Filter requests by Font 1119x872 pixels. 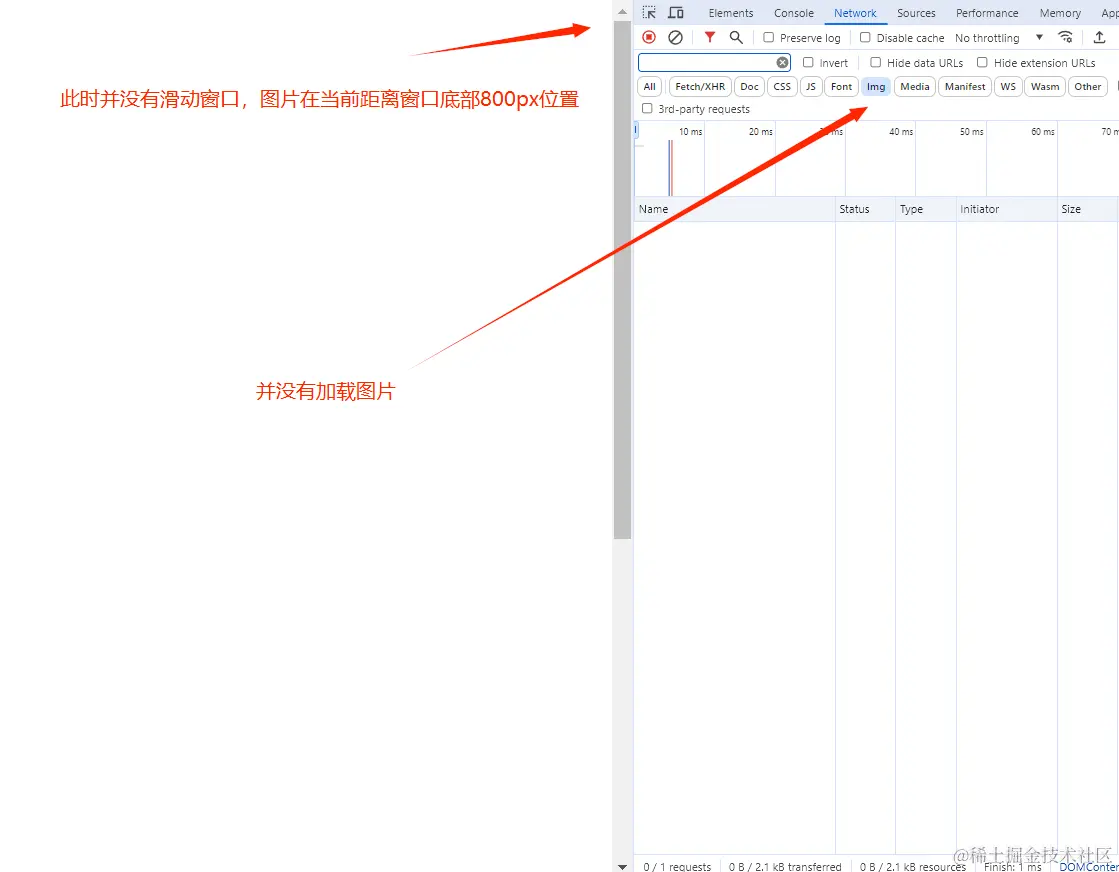tap(841, 86)
